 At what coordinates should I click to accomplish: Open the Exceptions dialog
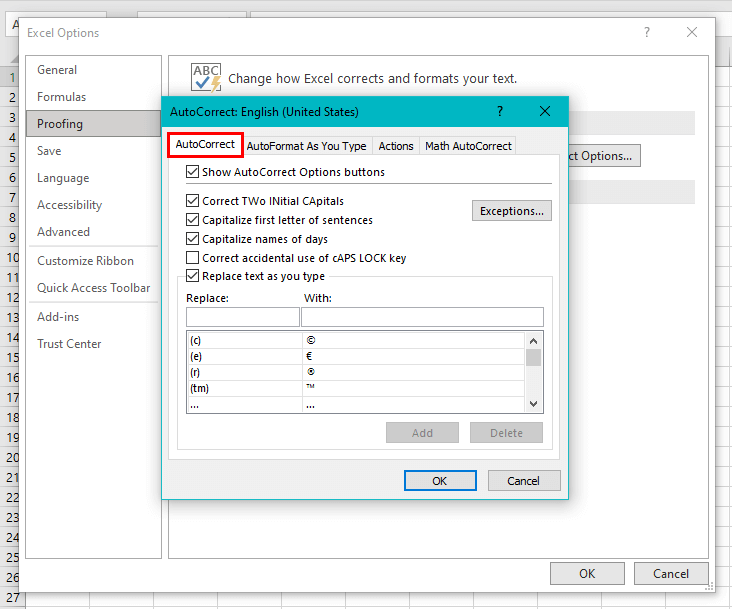click(x=512, y=211)
